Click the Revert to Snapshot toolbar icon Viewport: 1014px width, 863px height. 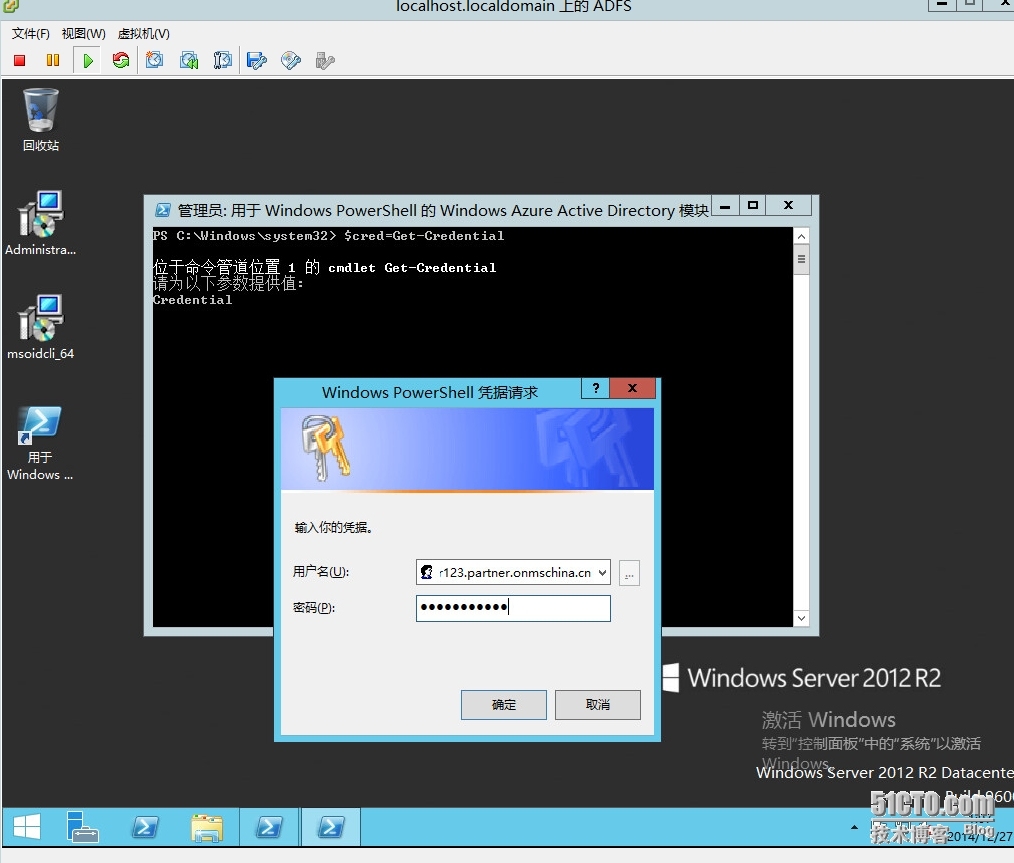tap(189, 61)
